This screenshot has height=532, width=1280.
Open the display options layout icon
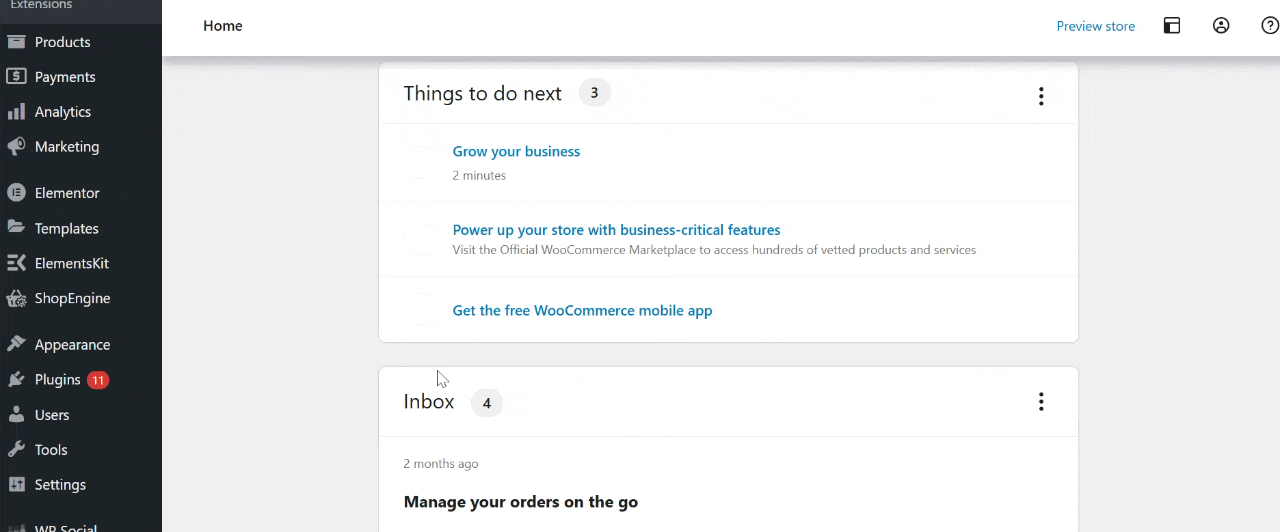1172,26
